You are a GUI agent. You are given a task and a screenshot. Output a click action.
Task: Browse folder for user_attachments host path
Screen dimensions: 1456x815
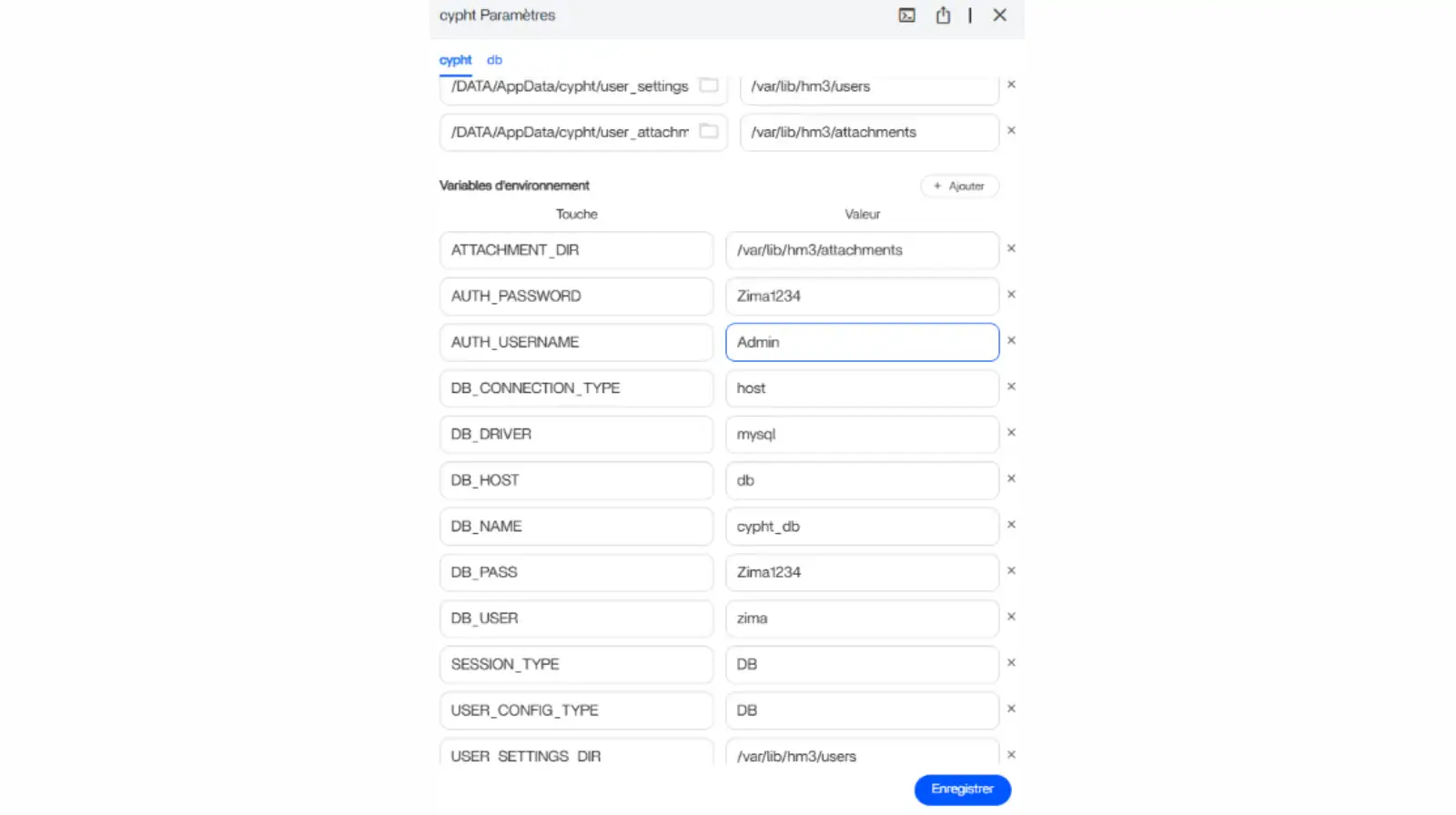(x=708, y=132)
